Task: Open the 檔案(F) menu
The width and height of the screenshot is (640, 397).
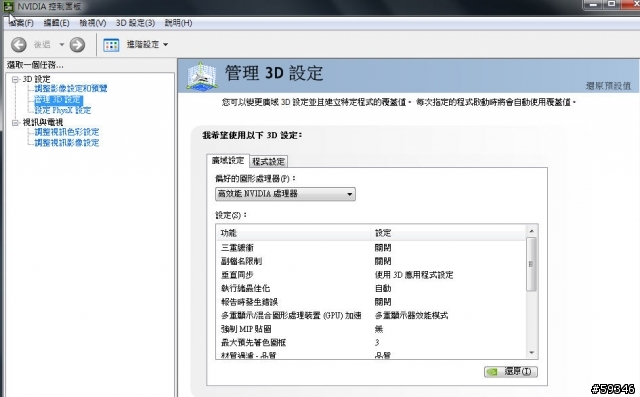Action: click(21, 23)
